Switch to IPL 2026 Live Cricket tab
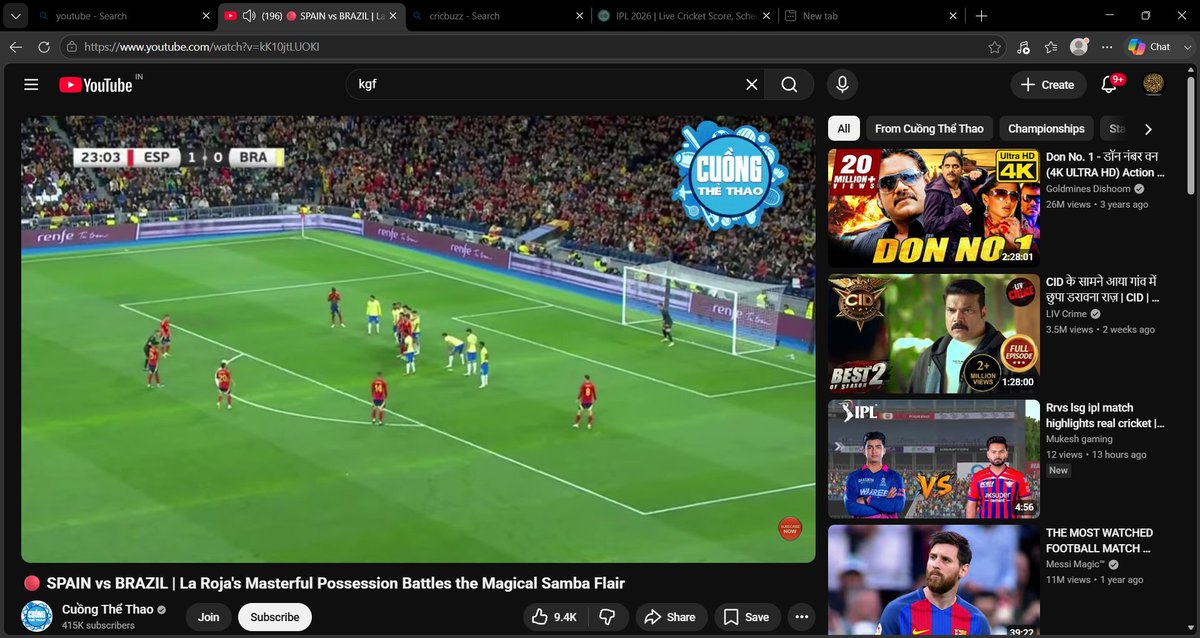This screenshot has height=638, width=1200. click(684, 16)
